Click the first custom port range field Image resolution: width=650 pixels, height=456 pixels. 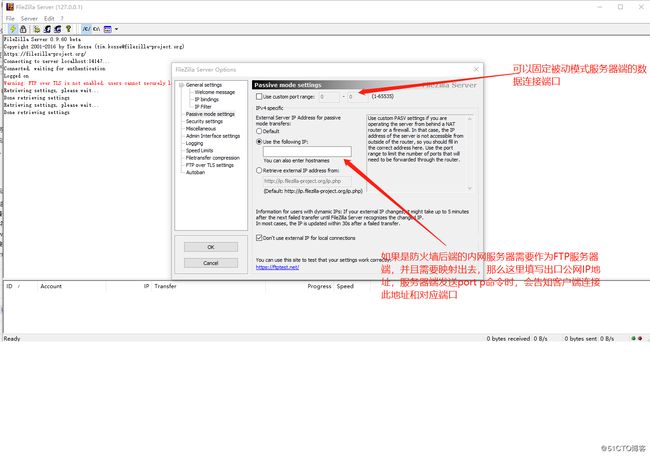(329, 97)
